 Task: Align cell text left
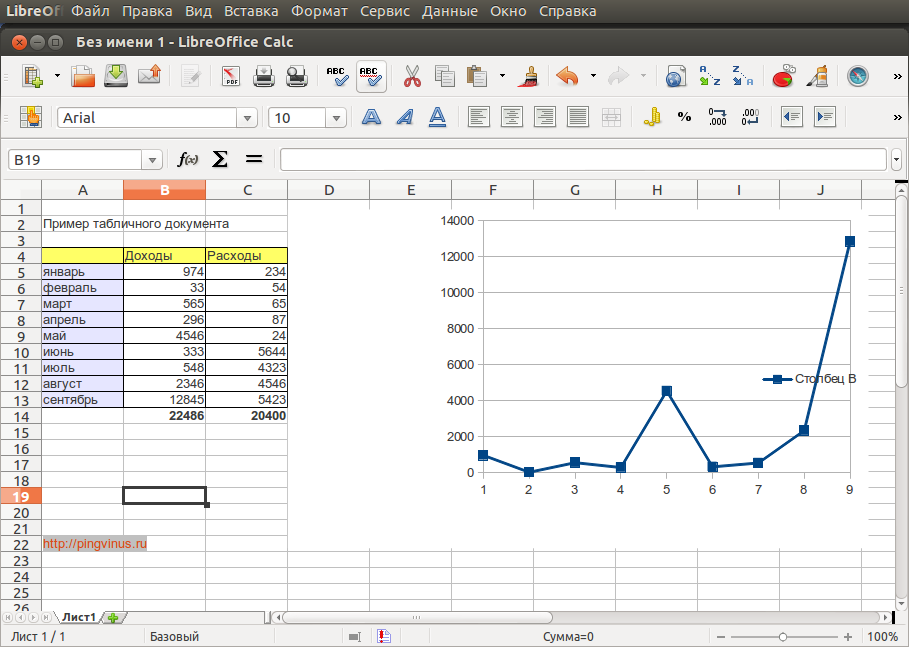tap(479, 118)
